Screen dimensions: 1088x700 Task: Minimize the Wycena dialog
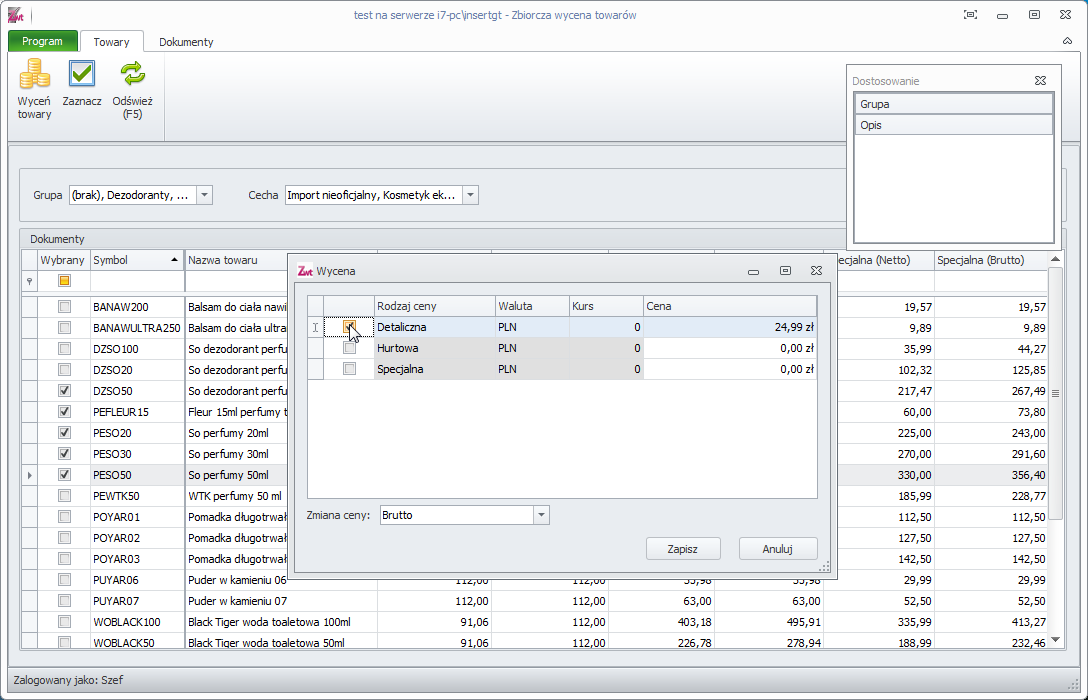pyautogui.click(x=754, y=271)
